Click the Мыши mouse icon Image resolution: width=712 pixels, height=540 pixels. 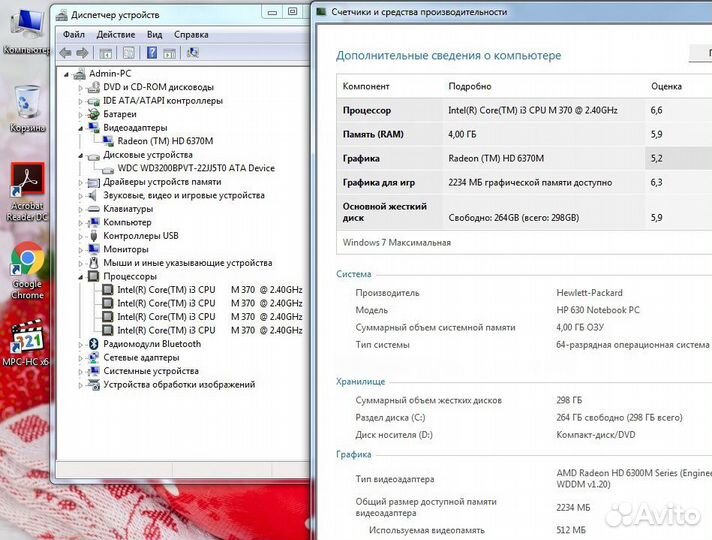pos(94,263)
